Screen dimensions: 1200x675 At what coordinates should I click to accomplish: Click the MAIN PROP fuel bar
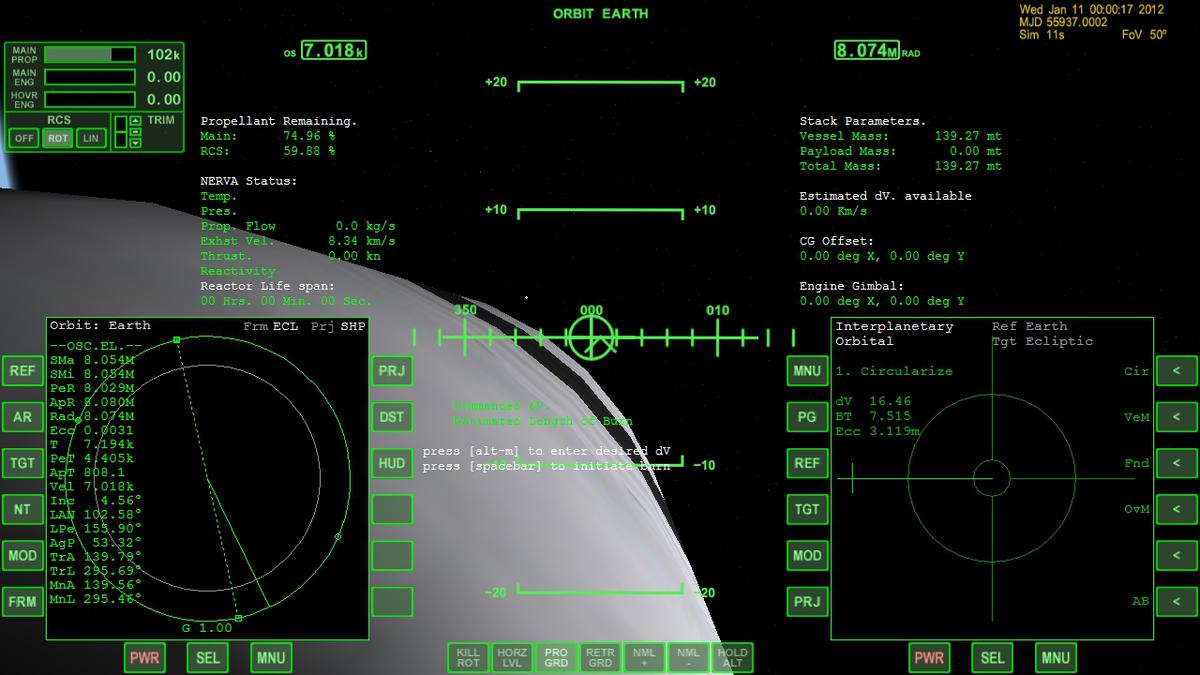point(89,54)
